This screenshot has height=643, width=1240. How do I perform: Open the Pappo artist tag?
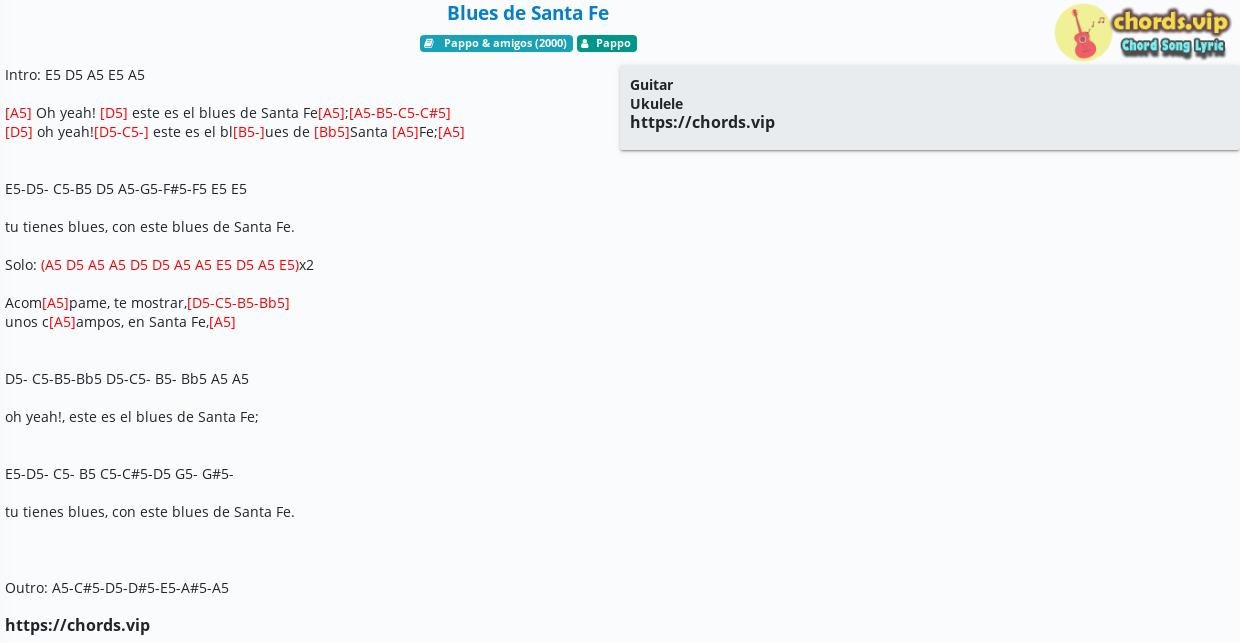(607, 44)
